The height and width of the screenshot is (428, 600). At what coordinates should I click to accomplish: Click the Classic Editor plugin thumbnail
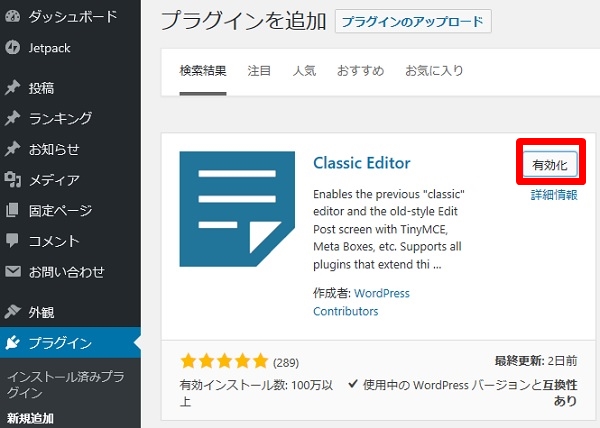[237, 209]
